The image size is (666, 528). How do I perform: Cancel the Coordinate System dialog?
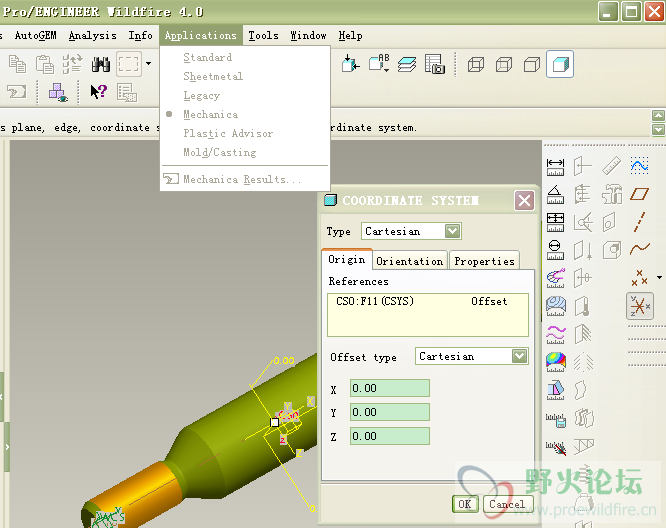click(507, 504)
